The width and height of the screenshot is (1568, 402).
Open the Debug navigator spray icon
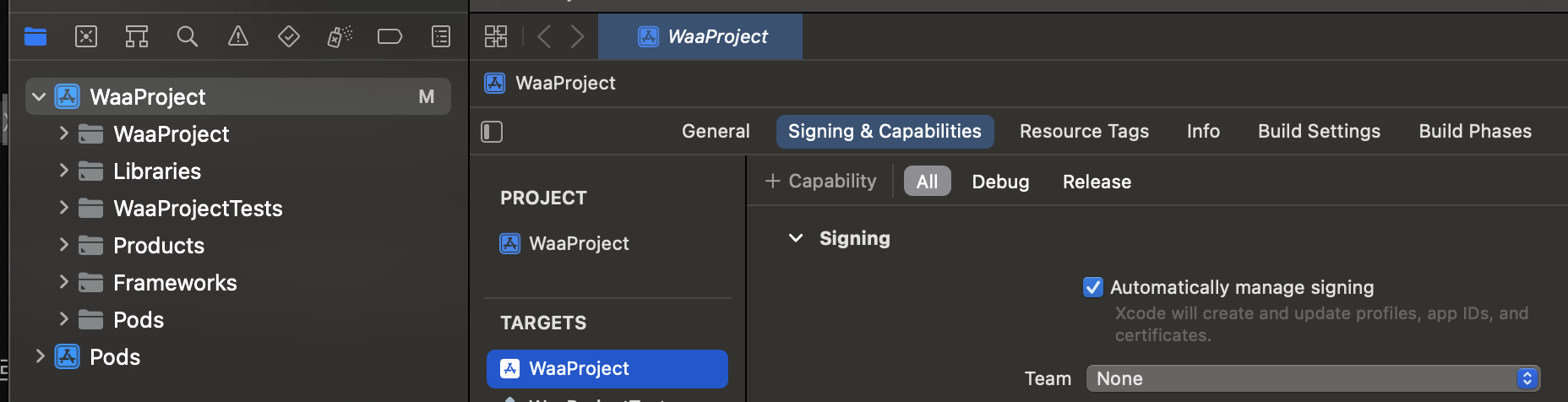coord(340,36)
